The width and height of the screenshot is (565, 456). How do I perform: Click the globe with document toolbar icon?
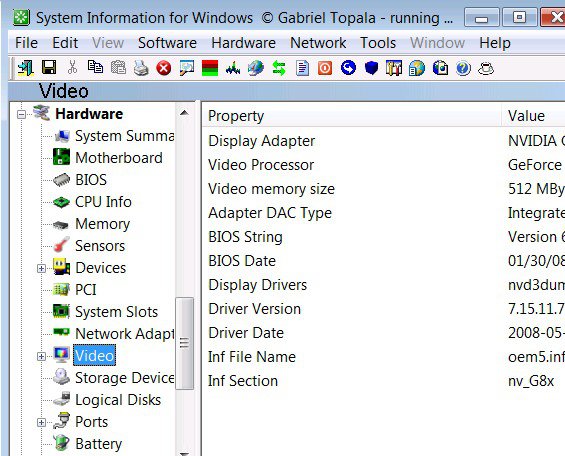click(440, 68)
